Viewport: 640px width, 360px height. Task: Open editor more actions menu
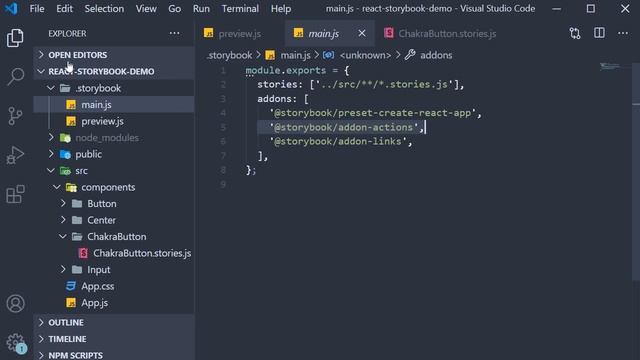tap(623, 33)
